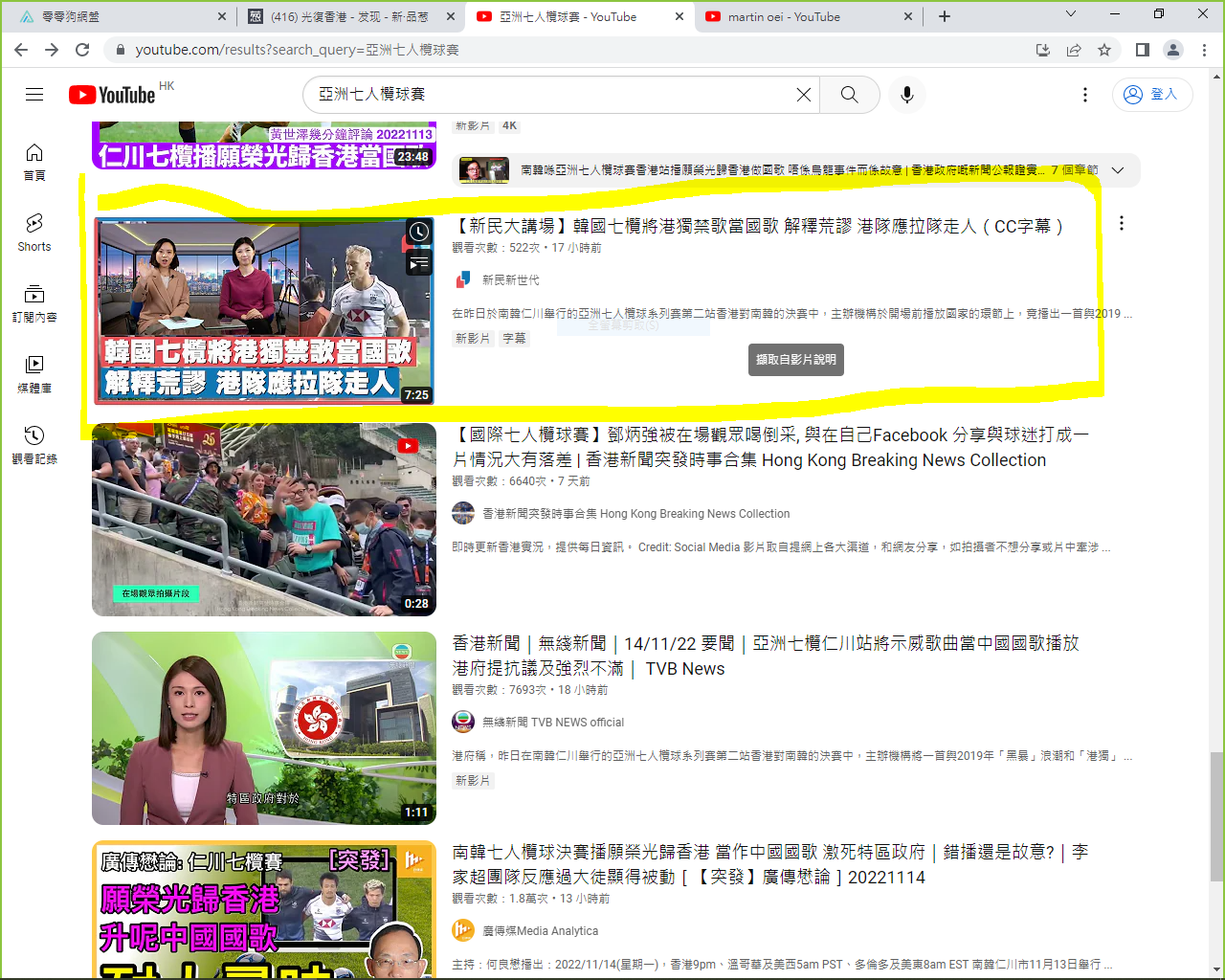
Task: Play the 新民大講場 7:25 thumbnail
Action: coord(264,311)
